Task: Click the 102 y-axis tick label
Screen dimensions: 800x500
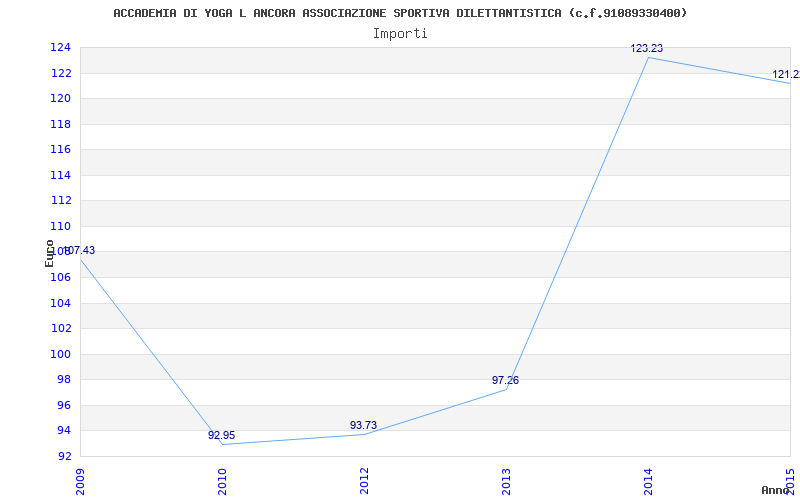Action: [60, 329]
